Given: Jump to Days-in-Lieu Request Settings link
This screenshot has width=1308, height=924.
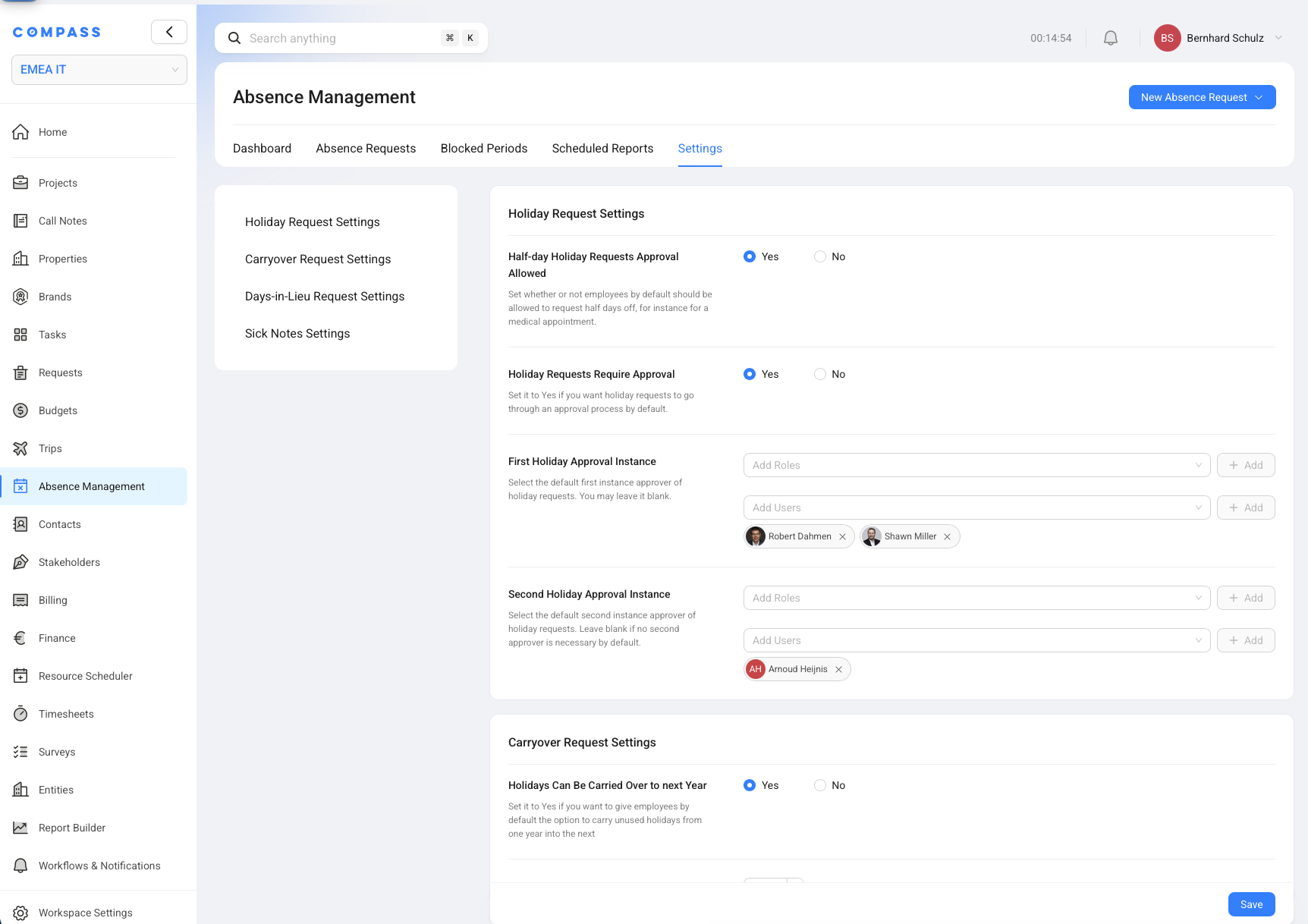Looking at the screenshot, I should coord(325,297).
